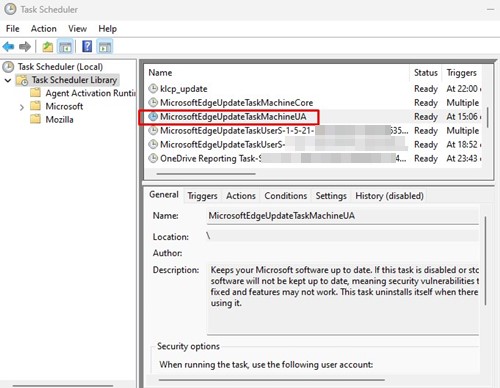Image resolution: width=500 pixels, height=388 pixels.
Task: Minimize the Task Scheduler window
Action: pyautogui.click(x=490, y=9)
